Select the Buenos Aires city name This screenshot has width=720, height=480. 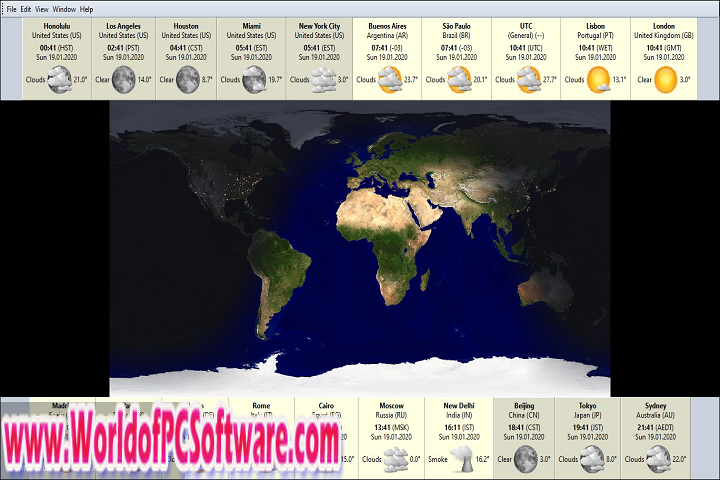pyautogui.click(x=388, y=26)
